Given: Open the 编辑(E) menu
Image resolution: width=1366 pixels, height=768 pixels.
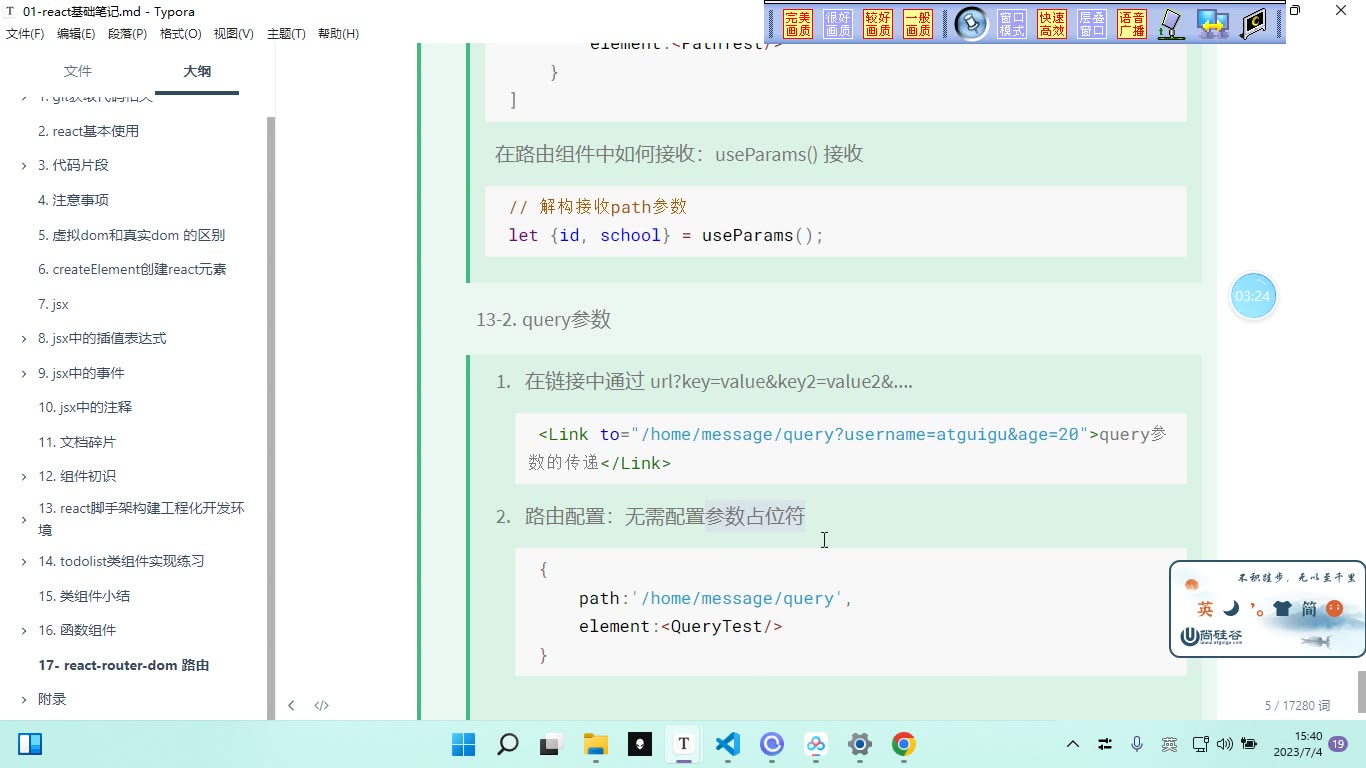Looking at the screenshot, I should pyautogui.click(x=76, y=33).
